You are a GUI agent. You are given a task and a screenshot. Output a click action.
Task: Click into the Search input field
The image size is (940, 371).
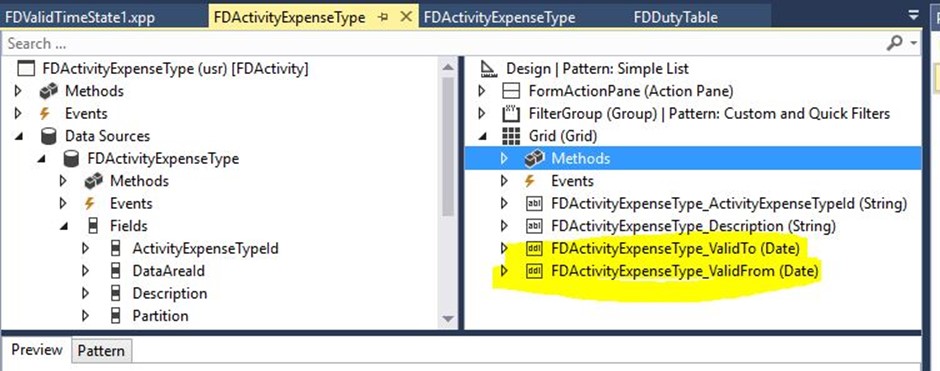(x=444, y=43)
